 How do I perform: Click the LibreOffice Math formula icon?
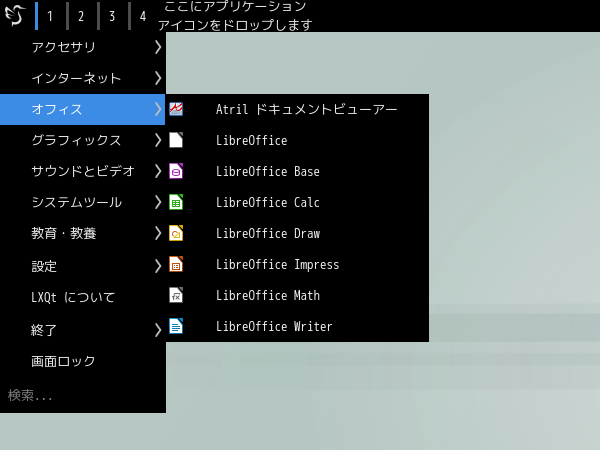point(176,295)
